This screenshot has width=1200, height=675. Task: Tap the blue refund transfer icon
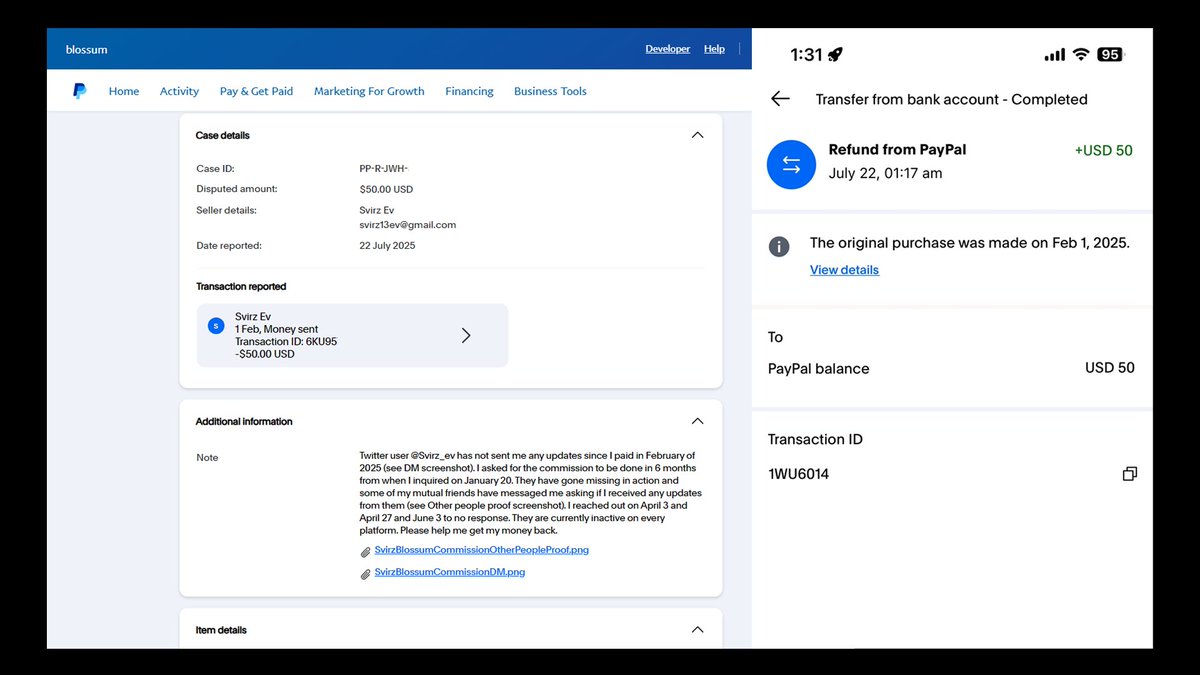pos(791,165)
